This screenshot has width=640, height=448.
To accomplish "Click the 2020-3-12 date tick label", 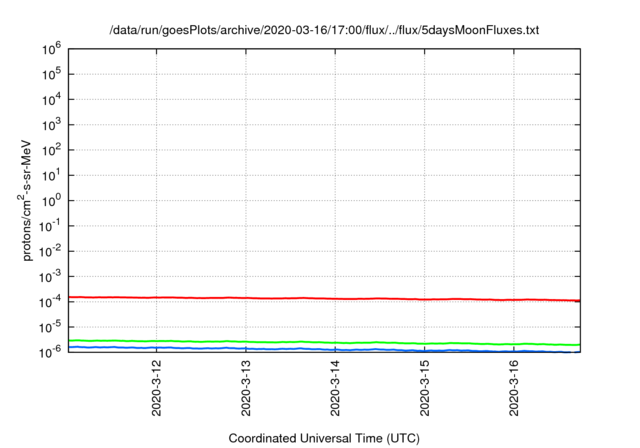I will (x=157, y=388).
